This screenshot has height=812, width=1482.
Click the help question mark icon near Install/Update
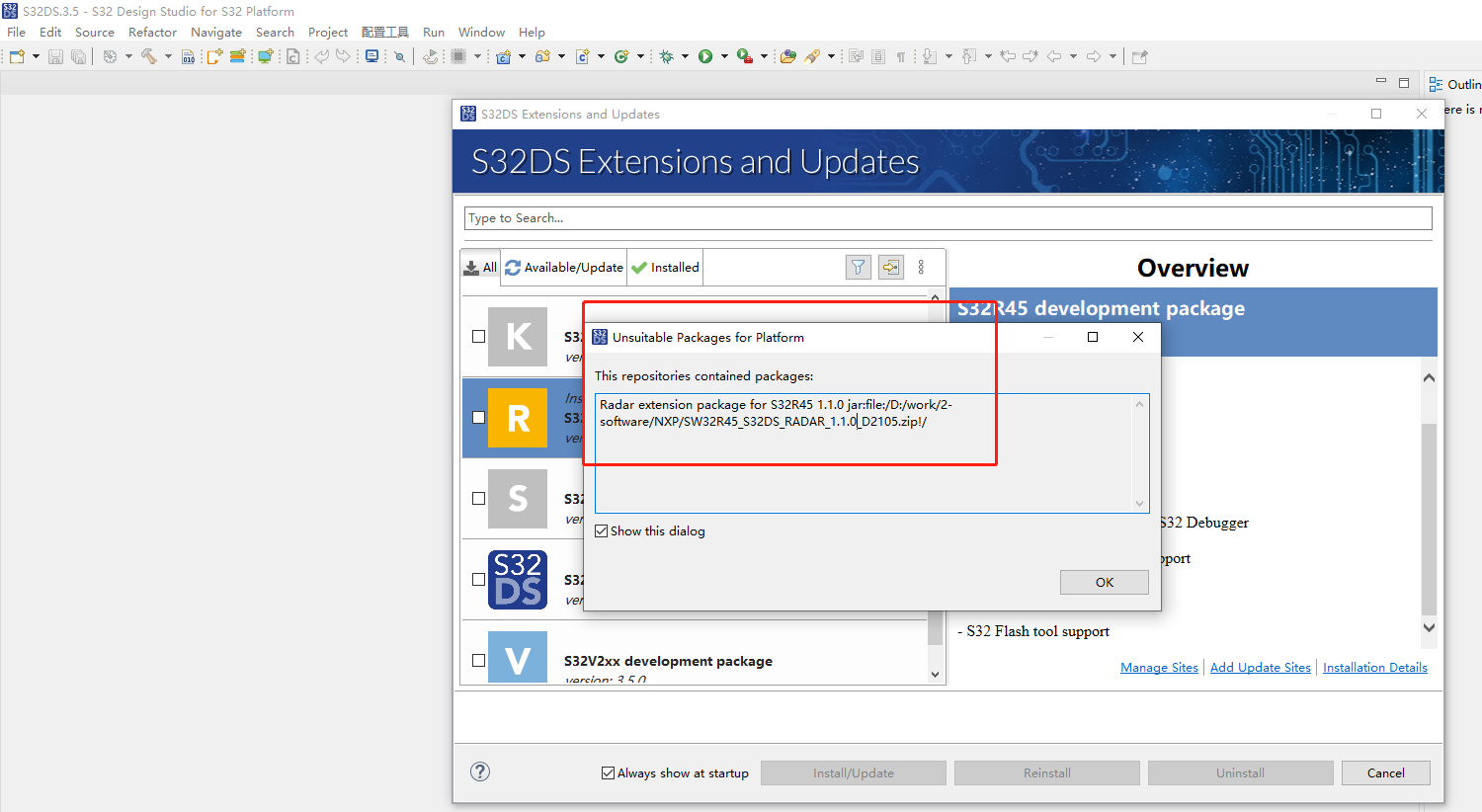tap(480, 771)
